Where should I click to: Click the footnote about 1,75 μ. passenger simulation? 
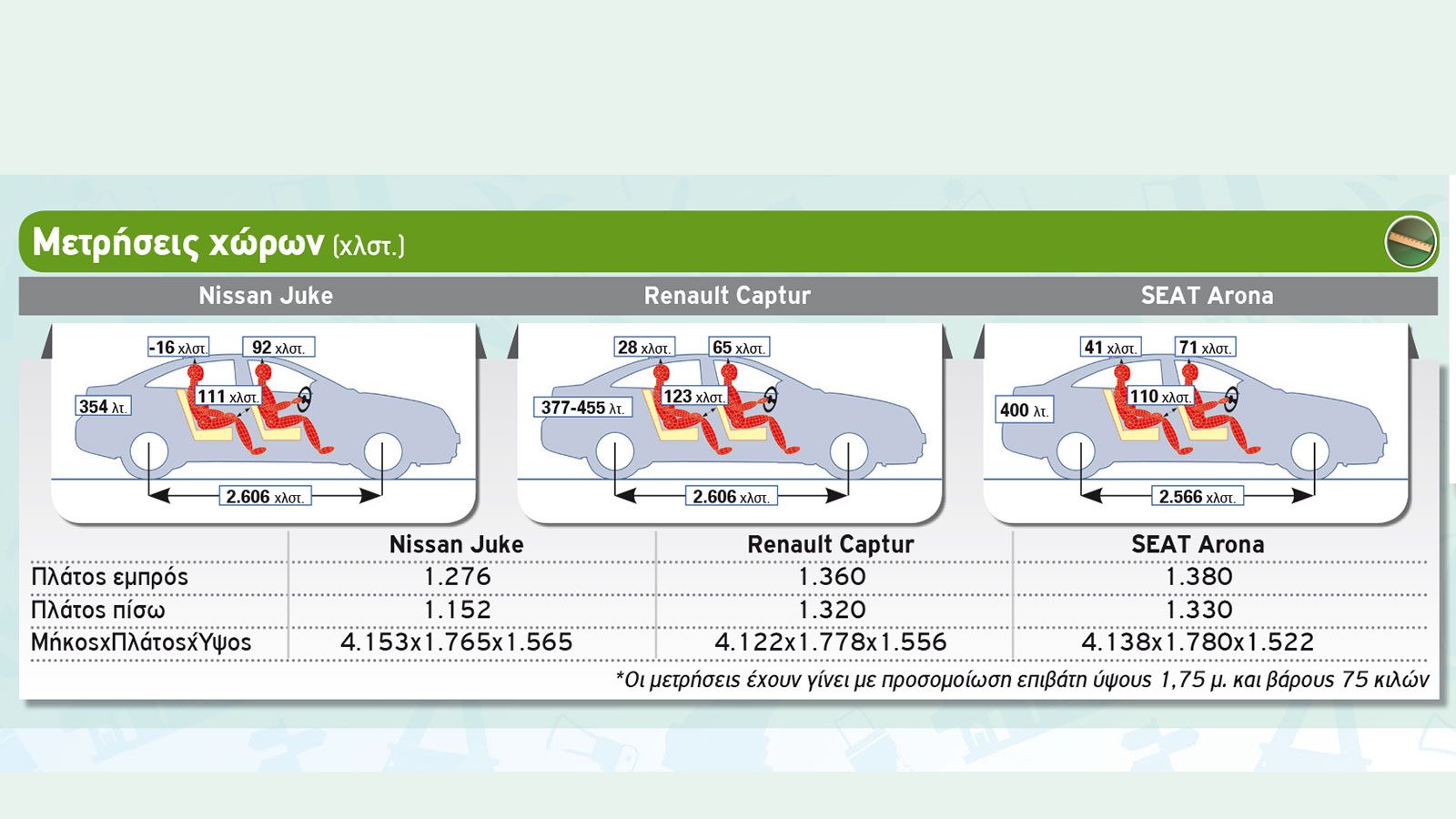coord(1023,681)
